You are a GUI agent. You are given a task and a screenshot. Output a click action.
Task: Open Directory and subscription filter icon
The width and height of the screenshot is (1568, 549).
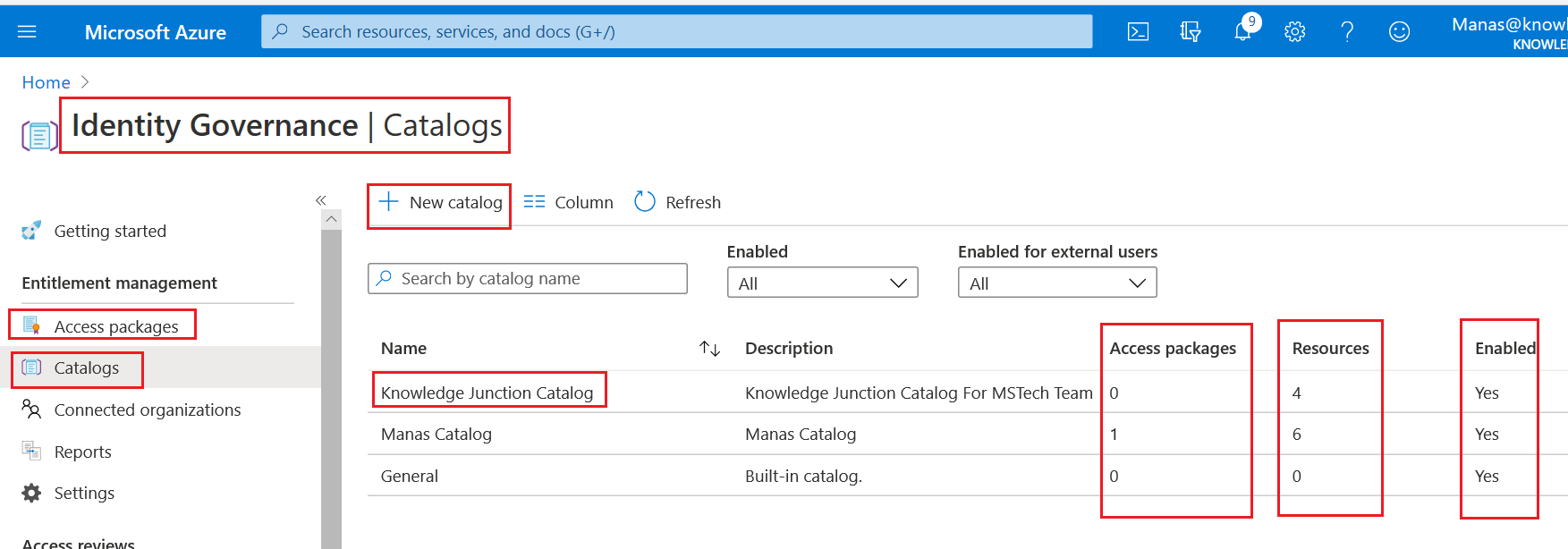1190,32
